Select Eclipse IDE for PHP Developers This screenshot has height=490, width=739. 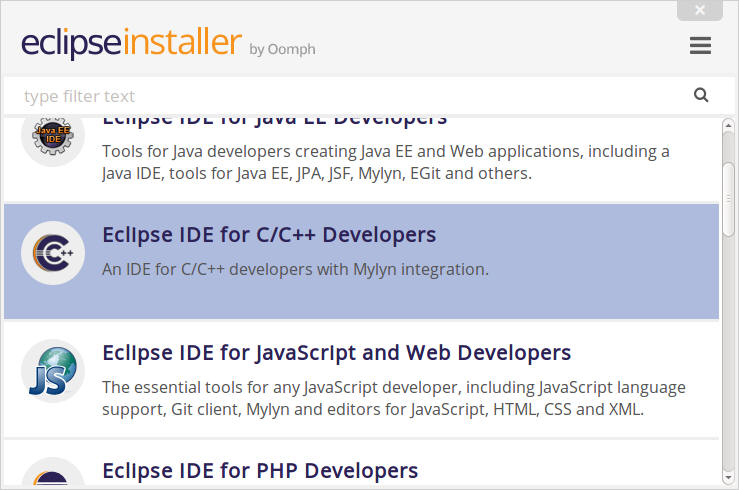point(260,470)
